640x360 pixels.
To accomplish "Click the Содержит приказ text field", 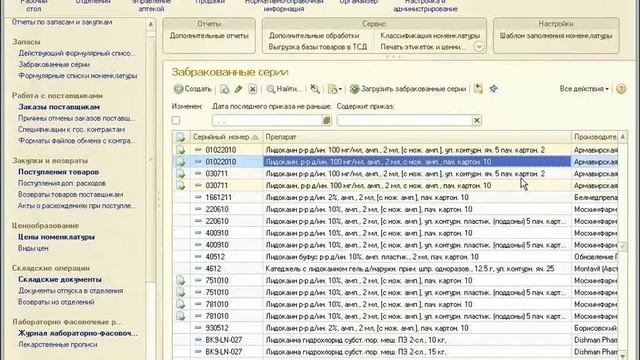I will point(405,120).
